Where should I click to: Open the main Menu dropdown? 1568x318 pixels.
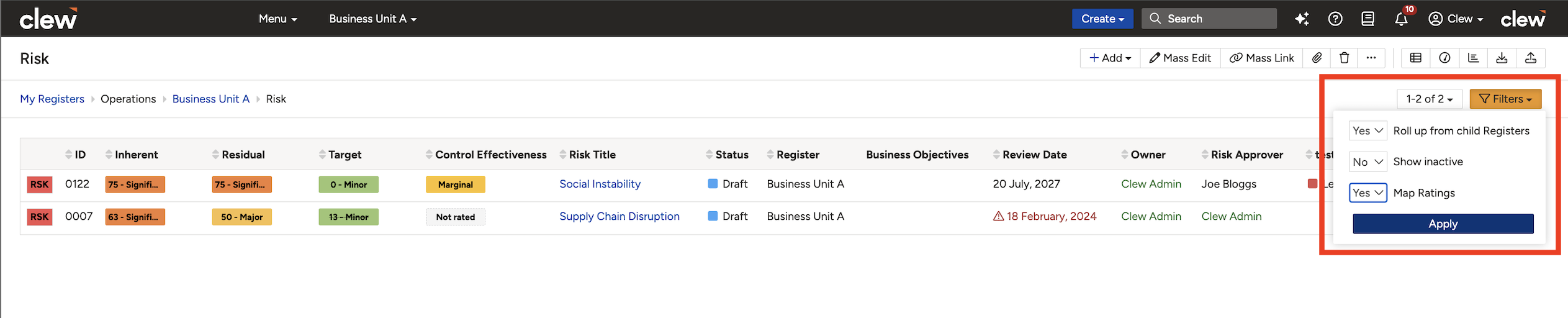click(277, 19)
